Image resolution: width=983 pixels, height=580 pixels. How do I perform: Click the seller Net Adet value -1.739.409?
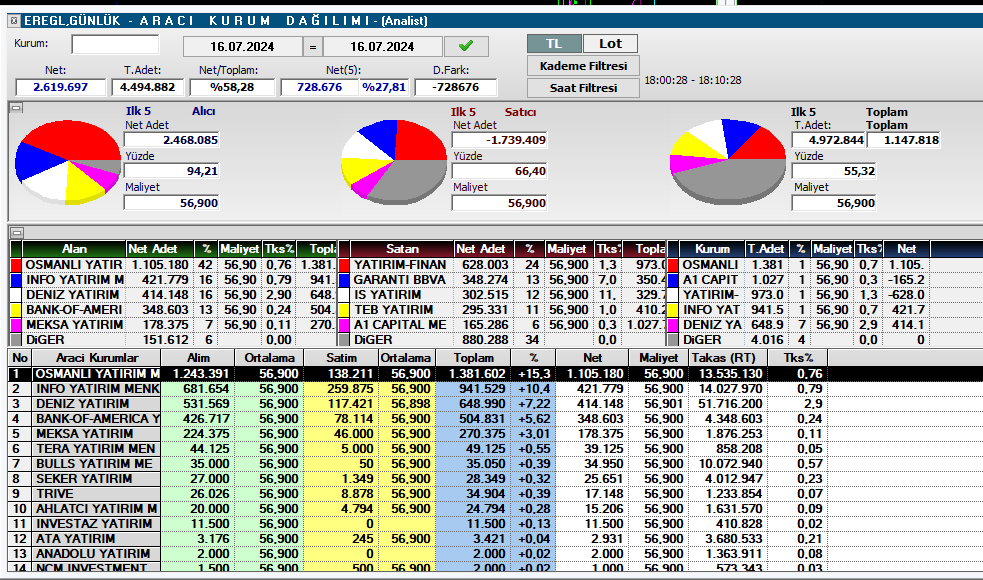click(x=500, y=140)
